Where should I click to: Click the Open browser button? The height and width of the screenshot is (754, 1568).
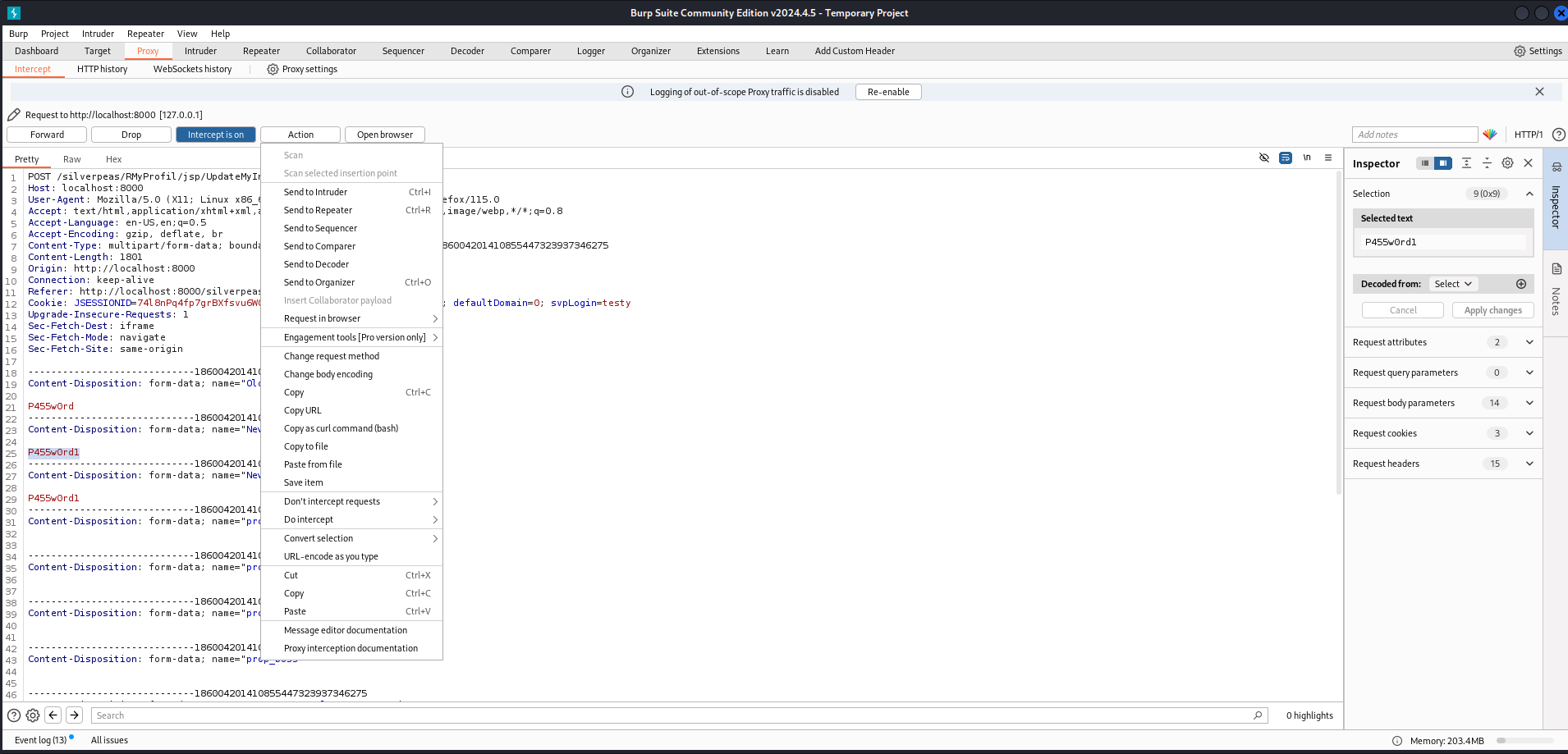pyautogui.click(x=385, y=135)
